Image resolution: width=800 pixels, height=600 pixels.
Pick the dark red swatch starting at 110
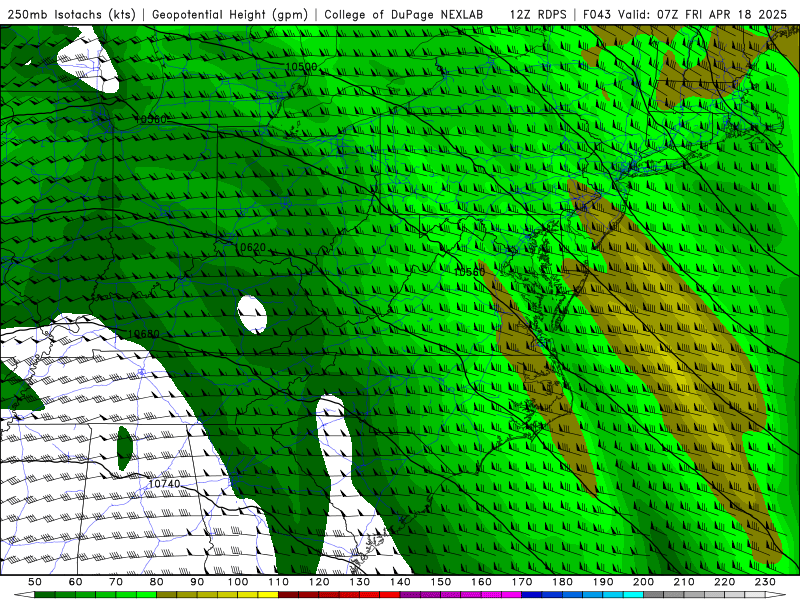pyautogui.click(x=288, y=595)
